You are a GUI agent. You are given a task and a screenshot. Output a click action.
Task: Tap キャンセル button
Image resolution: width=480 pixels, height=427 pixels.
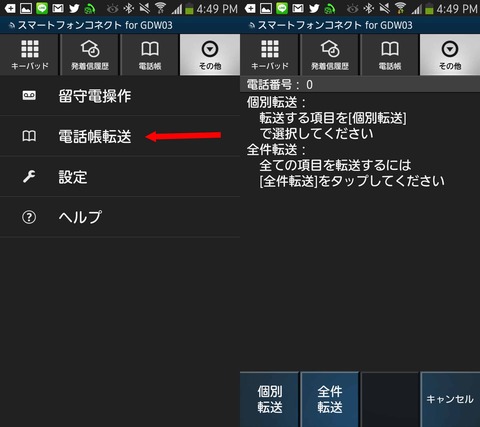click(450, 399)
